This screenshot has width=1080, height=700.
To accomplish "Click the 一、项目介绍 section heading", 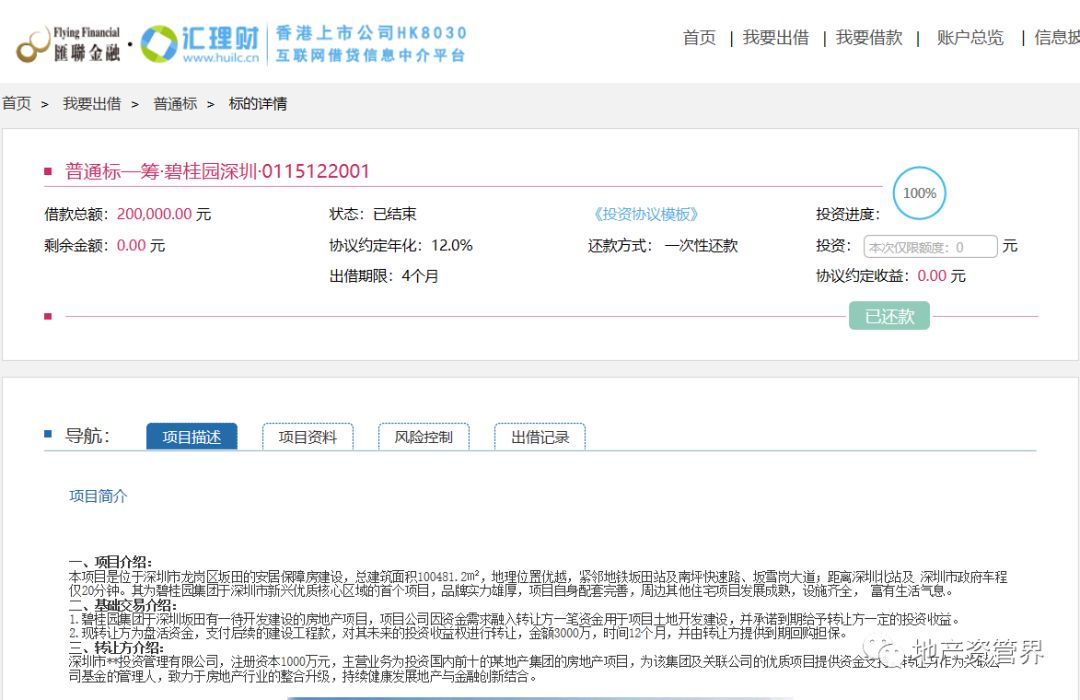I will coord(110,562).
